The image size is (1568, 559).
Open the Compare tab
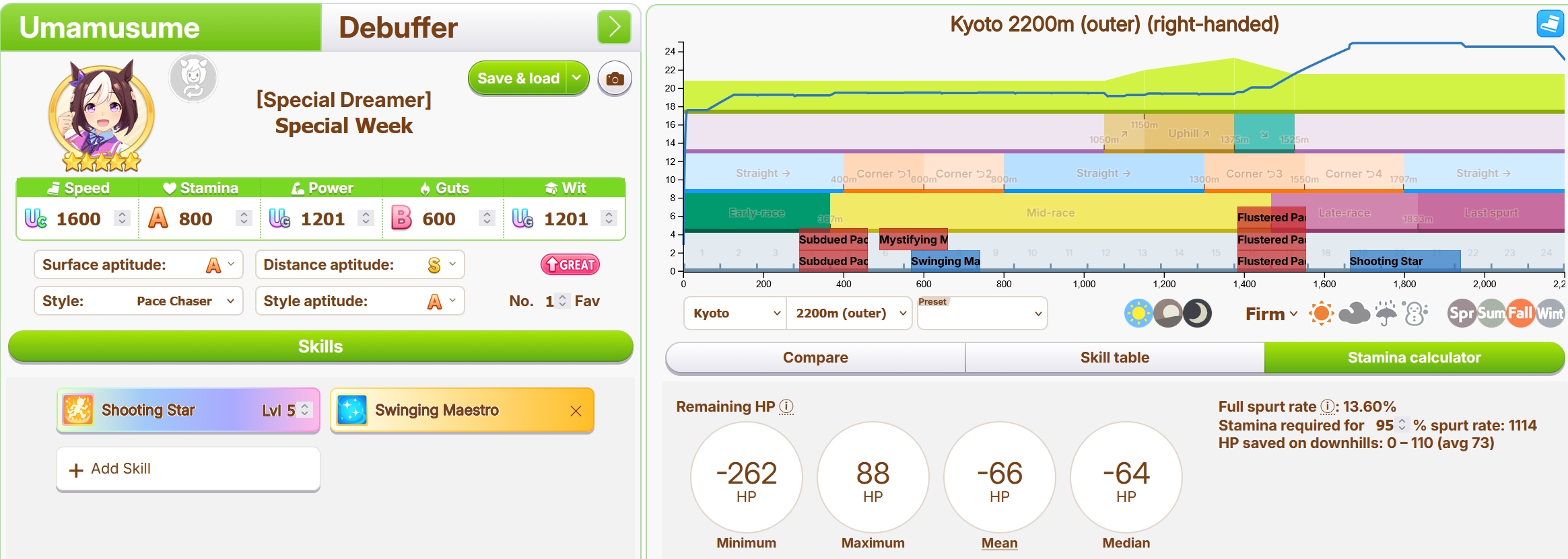815,357
